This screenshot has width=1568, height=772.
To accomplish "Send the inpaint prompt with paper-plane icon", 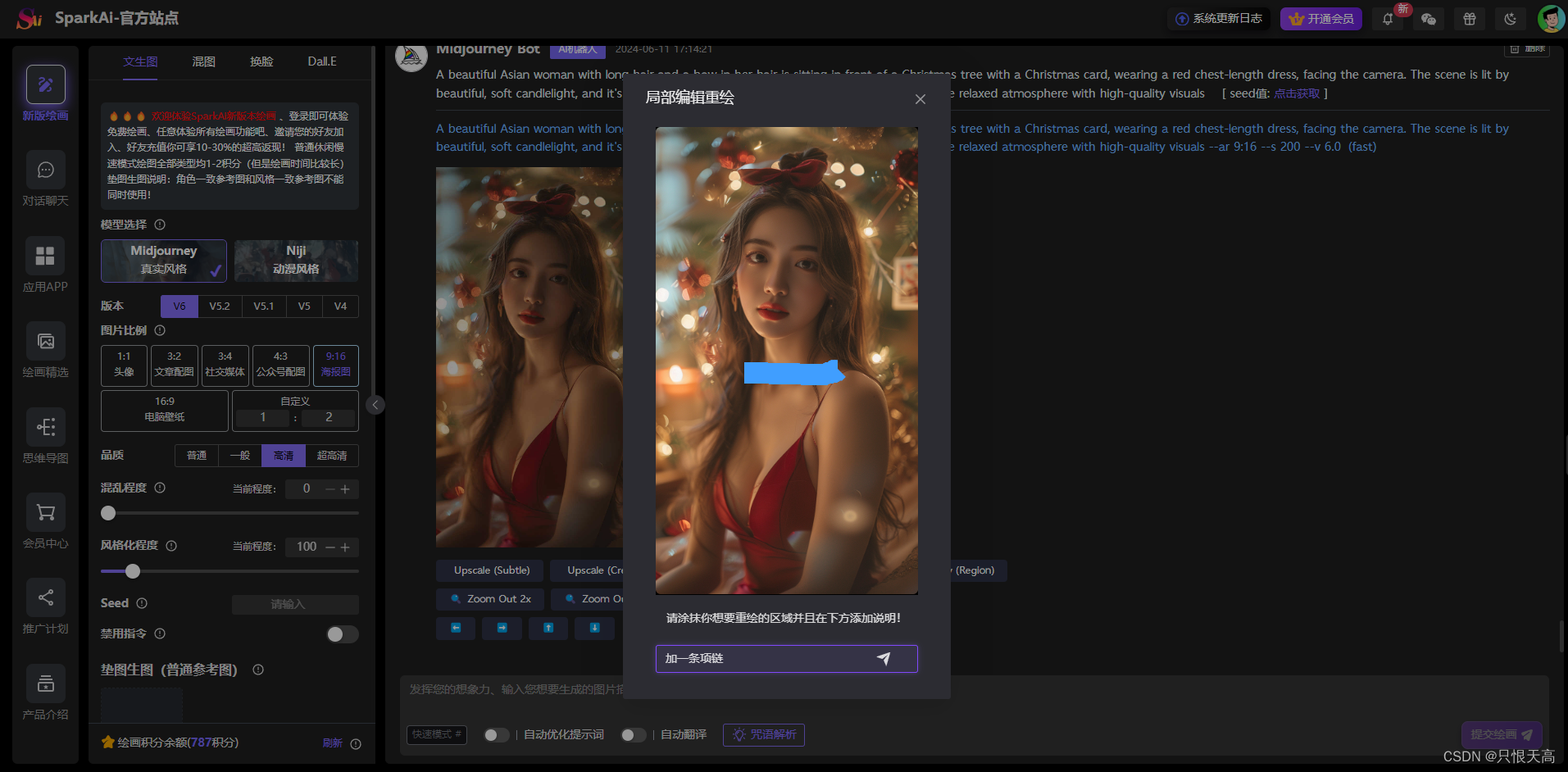I will pos(884,658).
